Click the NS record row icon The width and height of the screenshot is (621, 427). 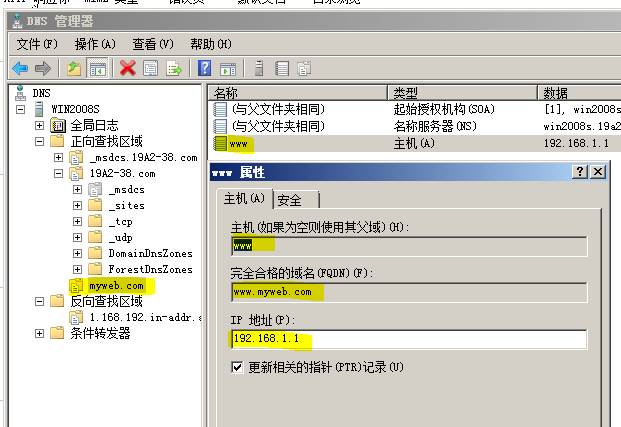[x=220, y=126]
